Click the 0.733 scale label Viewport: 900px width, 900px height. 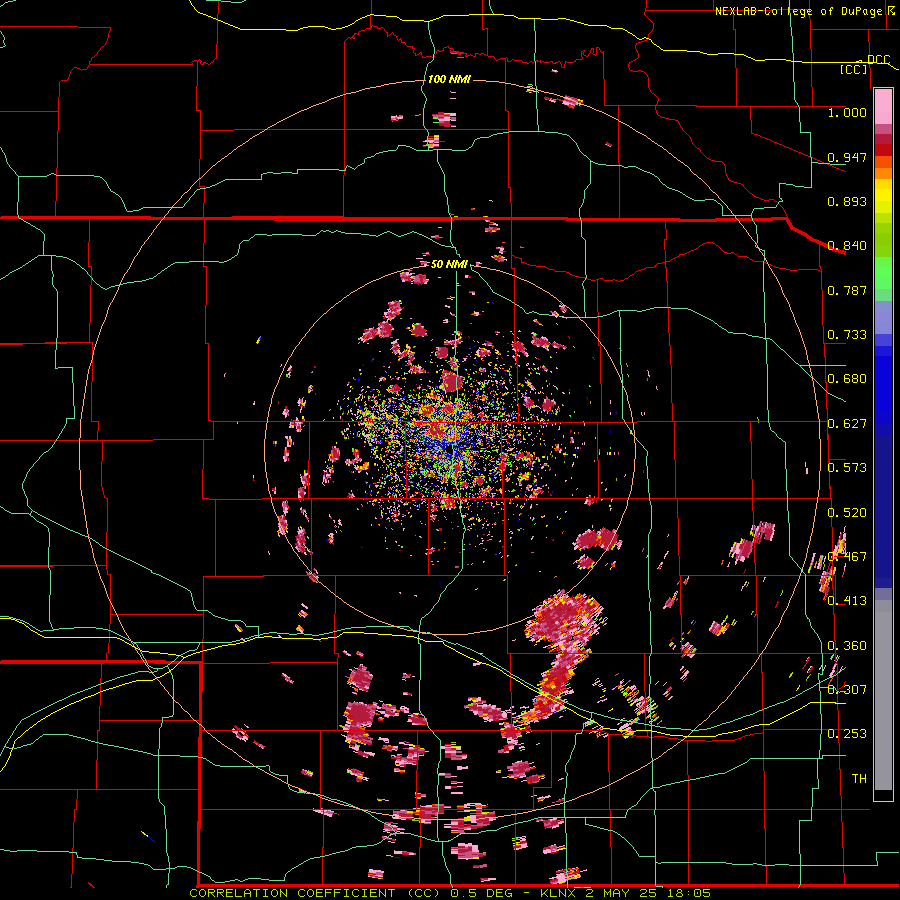(x=847, y=335)
